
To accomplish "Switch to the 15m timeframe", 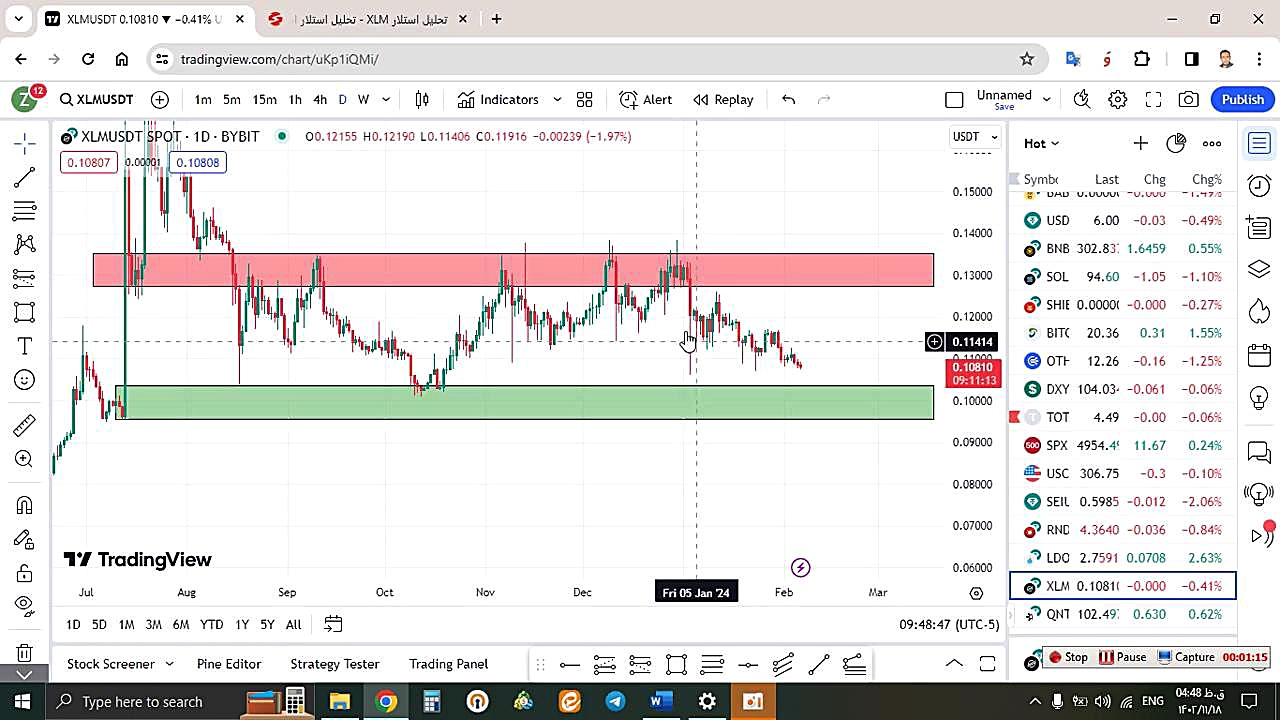I will coord(264,99).
